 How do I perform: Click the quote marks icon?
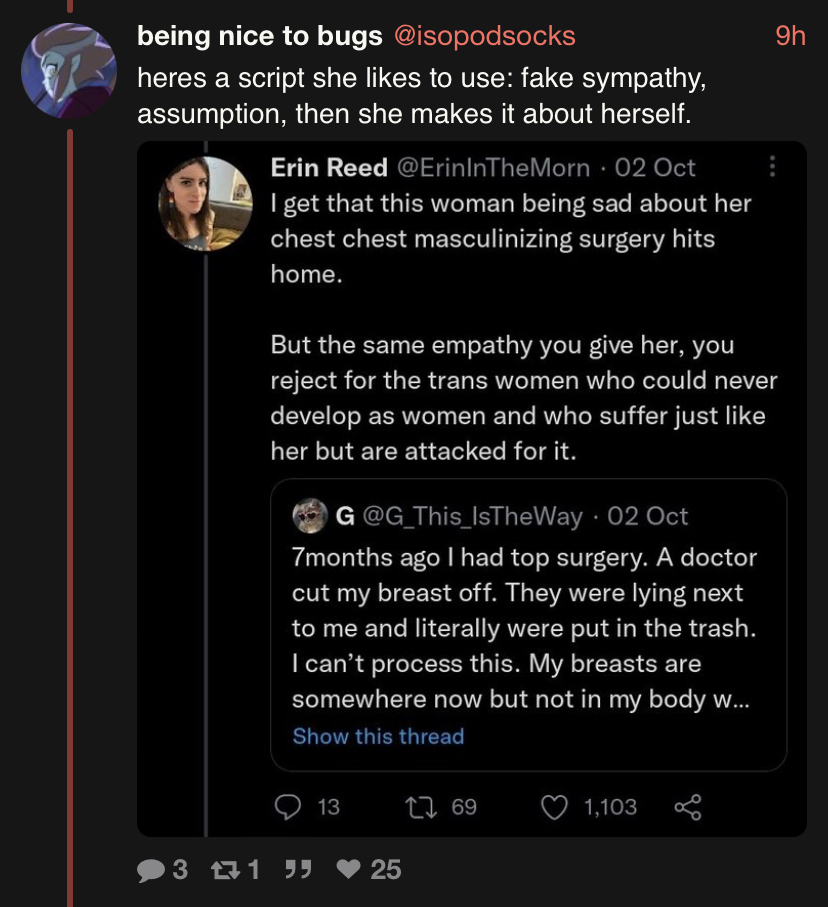point(297,870)
